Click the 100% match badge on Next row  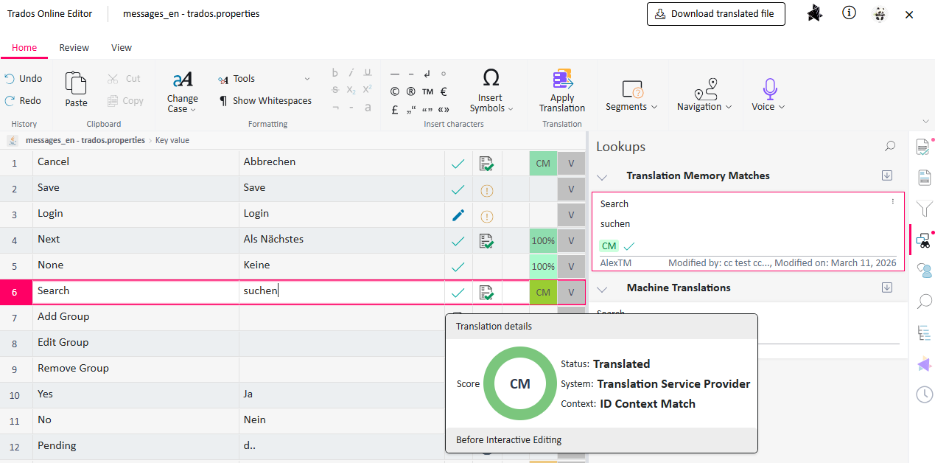[543, 241]
